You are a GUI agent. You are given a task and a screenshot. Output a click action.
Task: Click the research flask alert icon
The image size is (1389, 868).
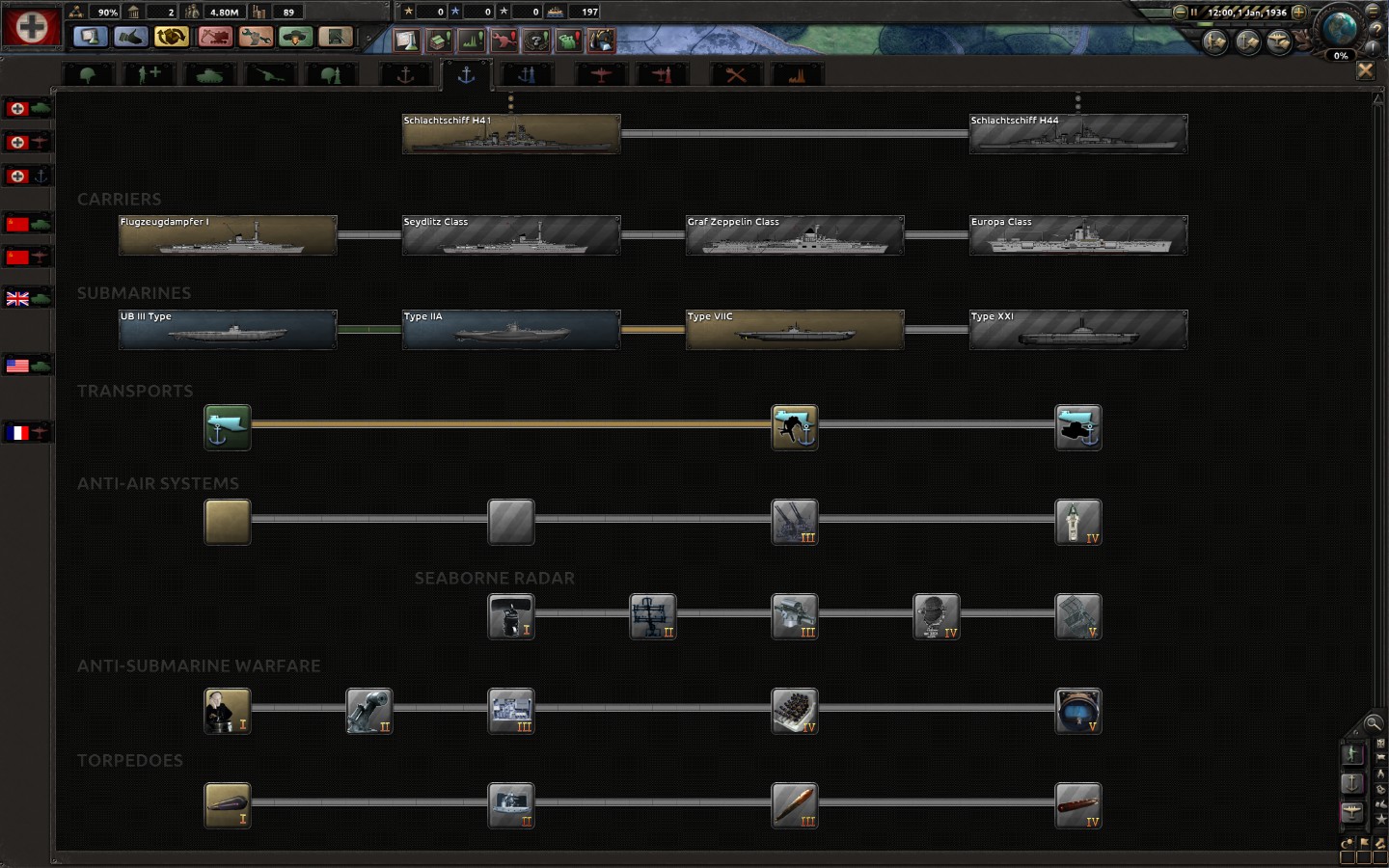tap(406, 40)
